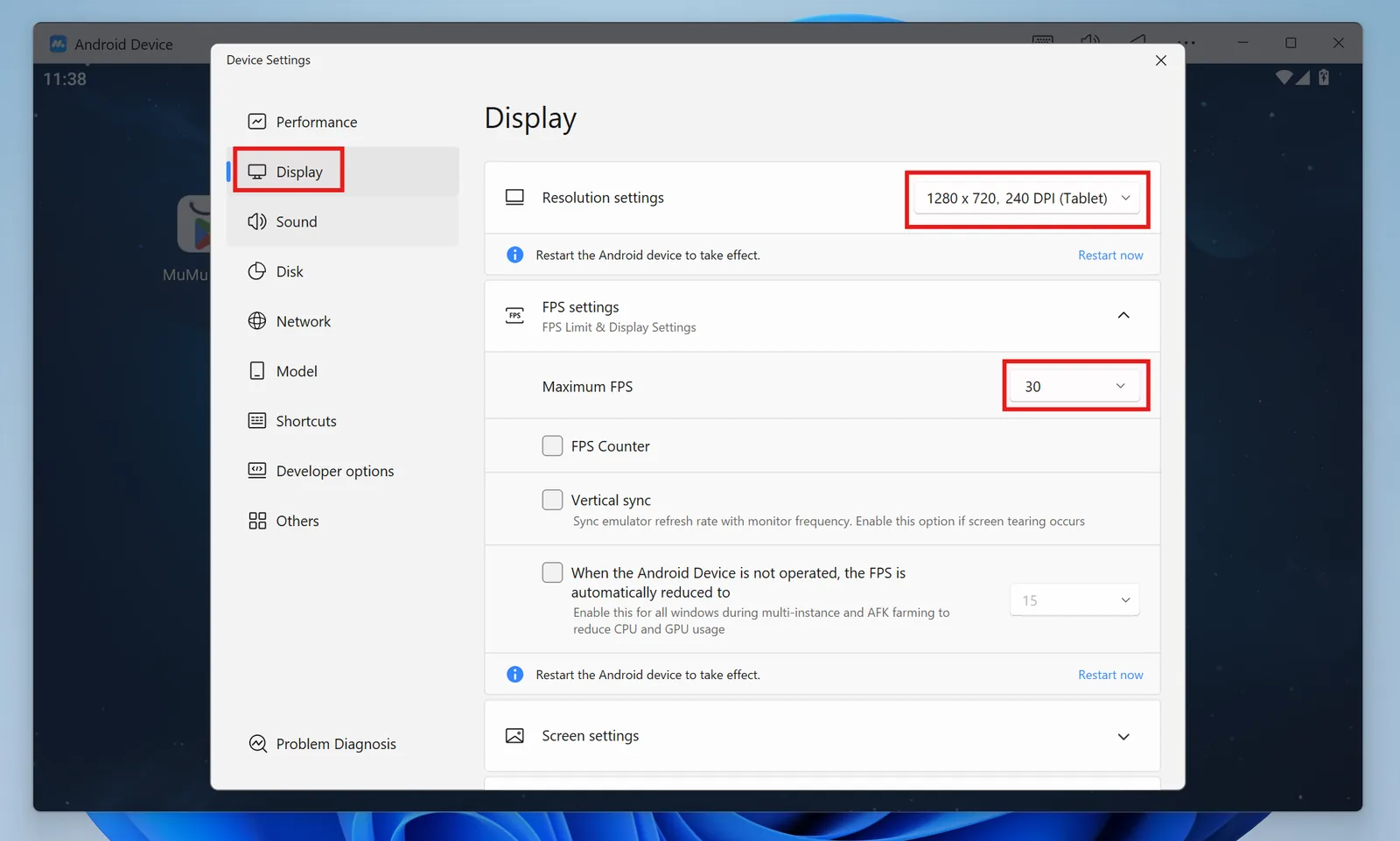Open the Disk pie-chart icon in the sidebar
1400x841 pixels.
(x=257, y=271)
